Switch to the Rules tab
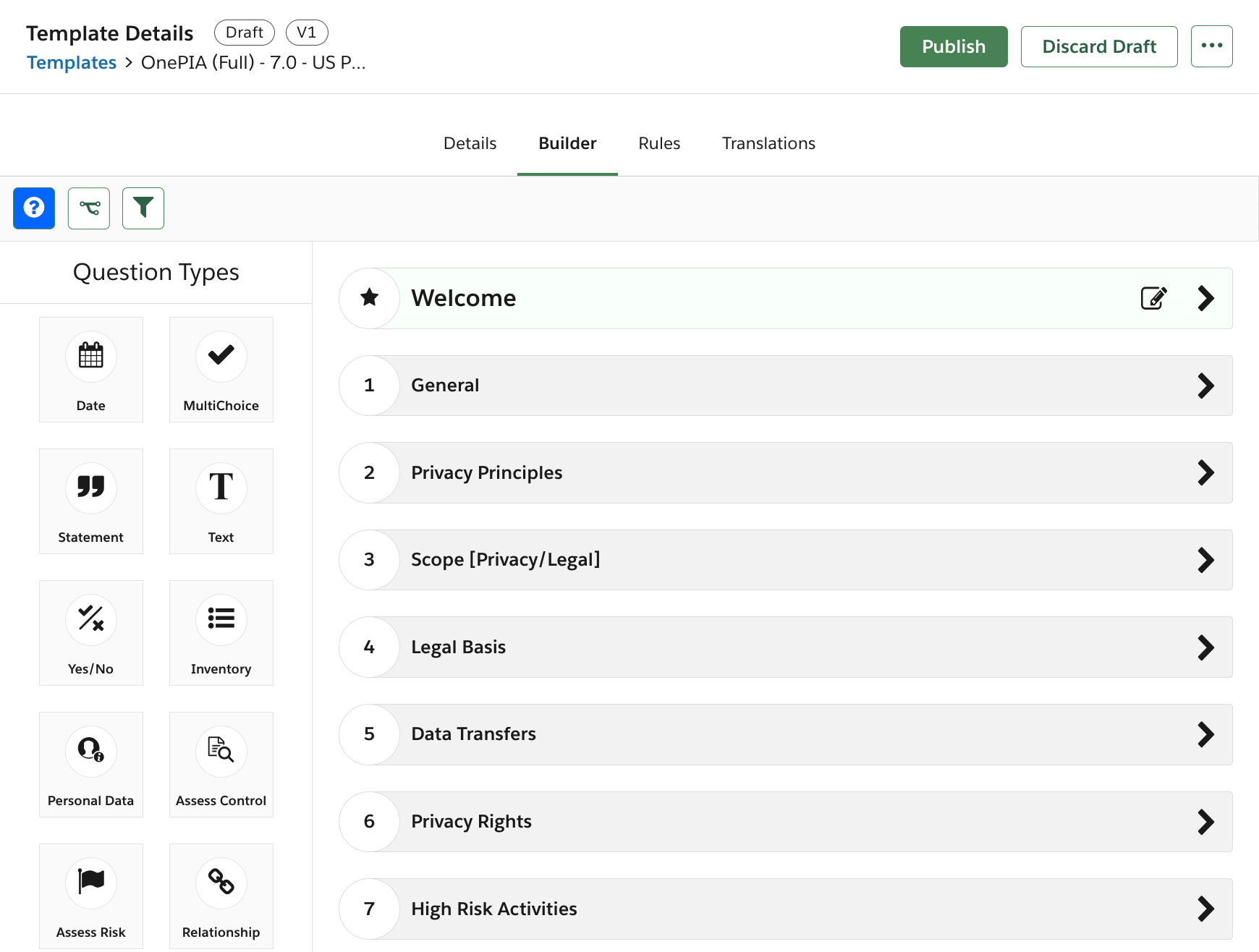This screenshot has height=952, width=1259. tap(658, 143)
